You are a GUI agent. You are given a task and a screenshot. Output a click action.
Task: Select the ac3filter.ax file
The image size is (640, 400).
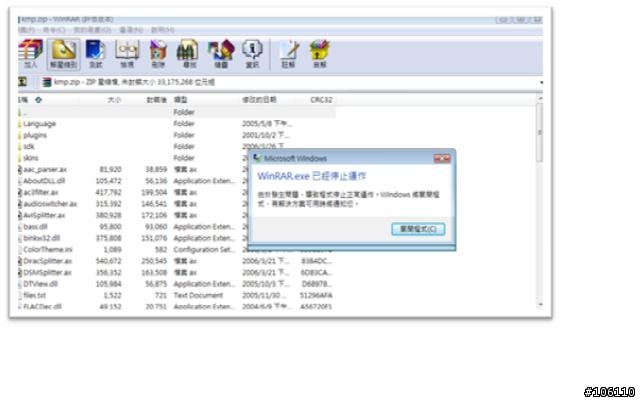(x=40, y=192)
